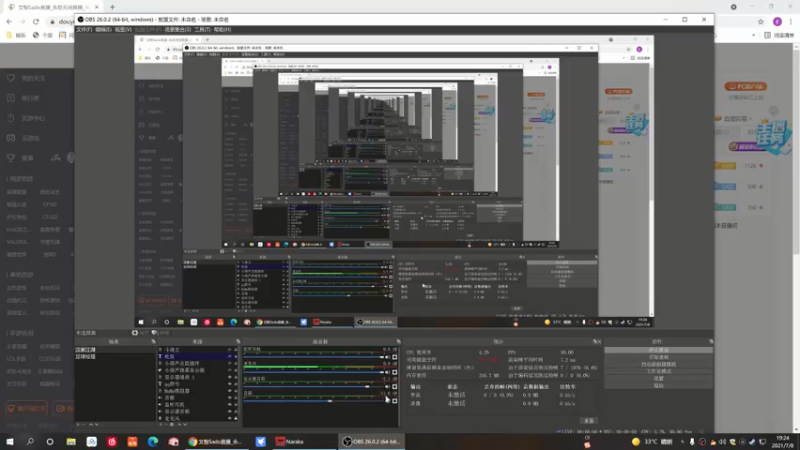Open the 场景集合(S) menu in OBS
The height and width of the screenshot is (450, 800).
(x=178, y=30)
